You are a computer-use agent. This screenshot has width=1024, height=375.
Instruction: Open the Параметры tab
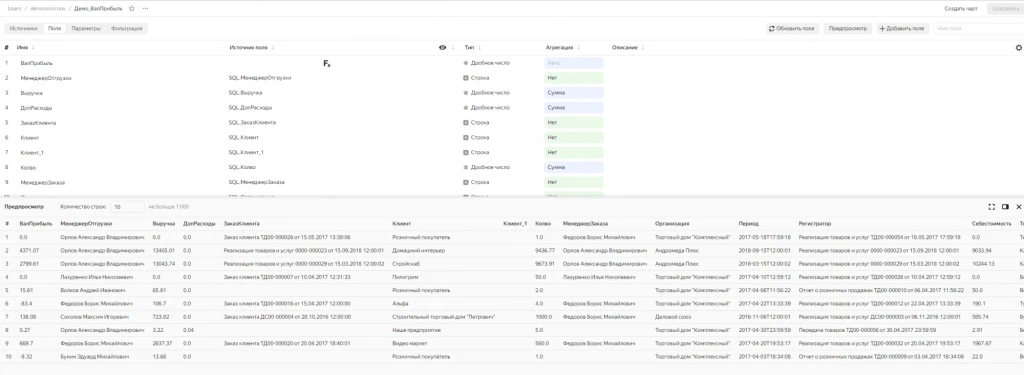click(86, 29)
